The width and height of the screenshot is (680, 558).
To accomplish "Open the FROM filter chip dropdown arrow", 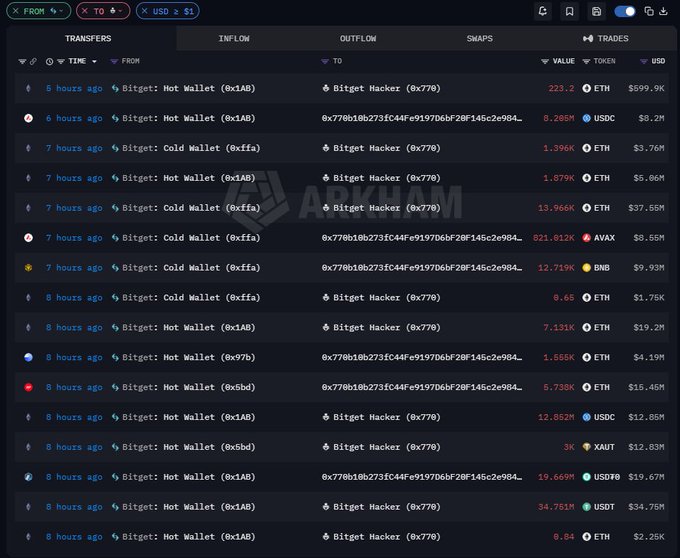I will 61,11.
